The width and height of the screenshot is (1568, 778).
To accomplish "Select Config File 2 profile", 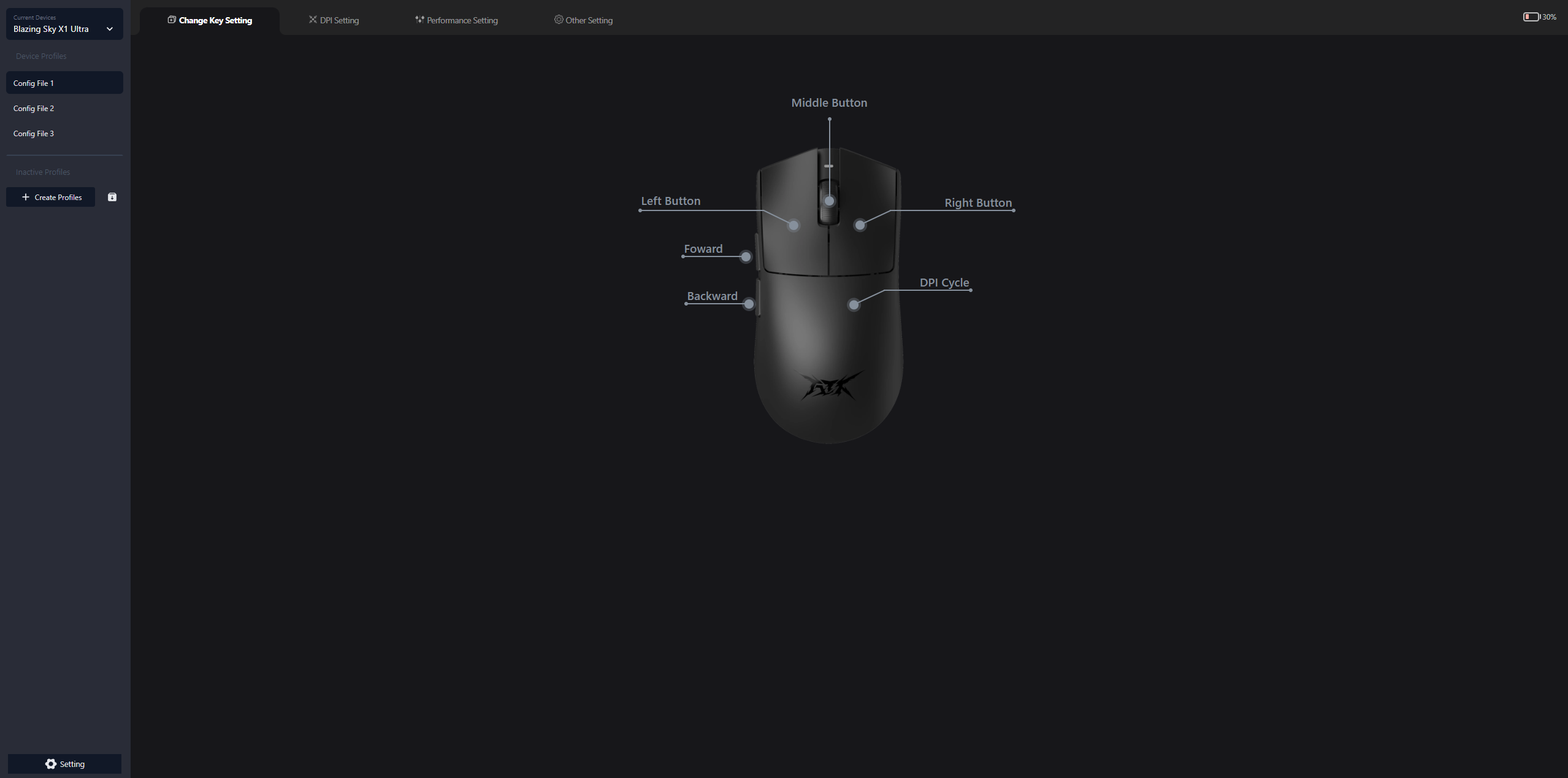I will click(34, 109).
